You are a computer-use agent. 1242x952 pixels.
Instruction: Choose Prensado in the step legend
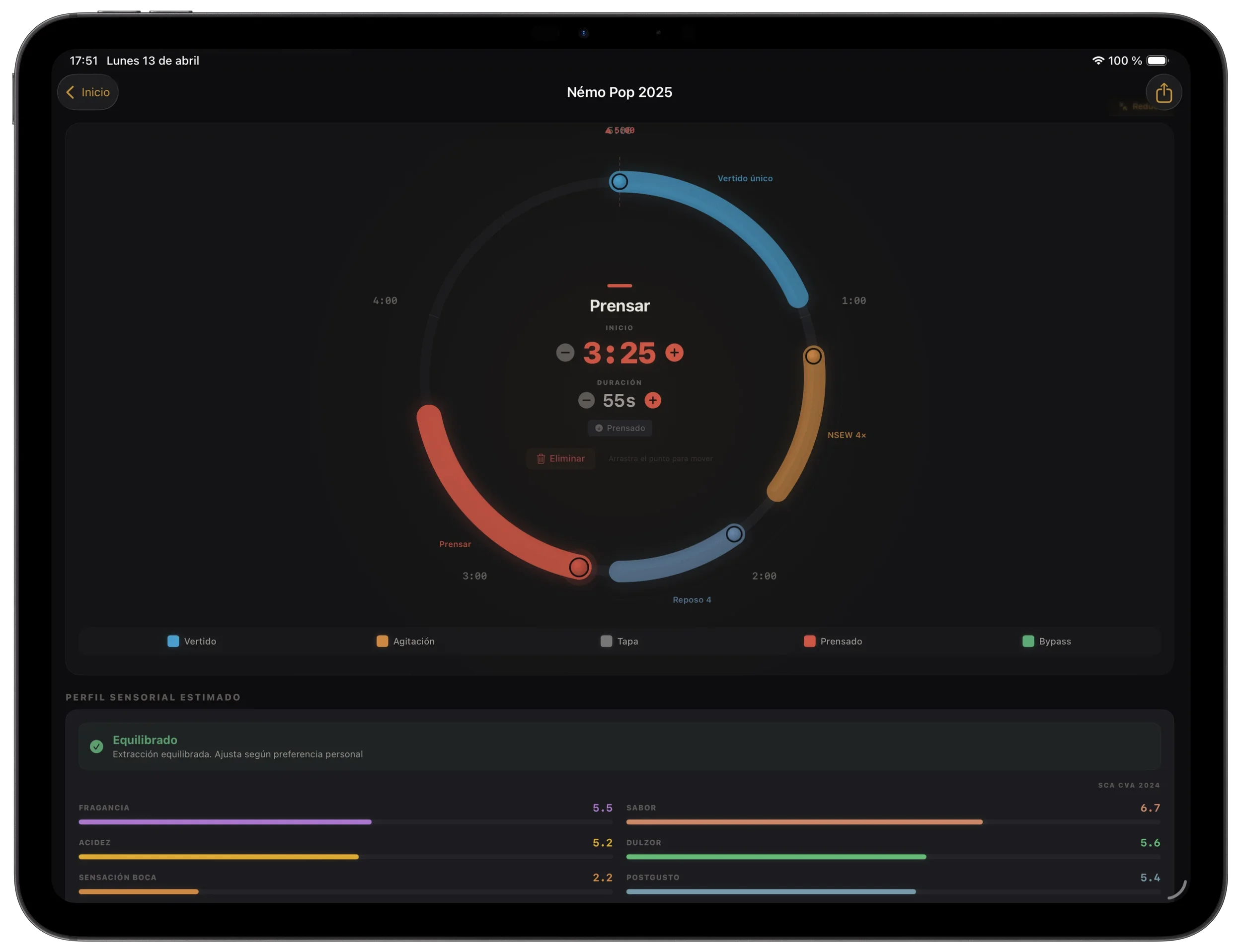833,642
